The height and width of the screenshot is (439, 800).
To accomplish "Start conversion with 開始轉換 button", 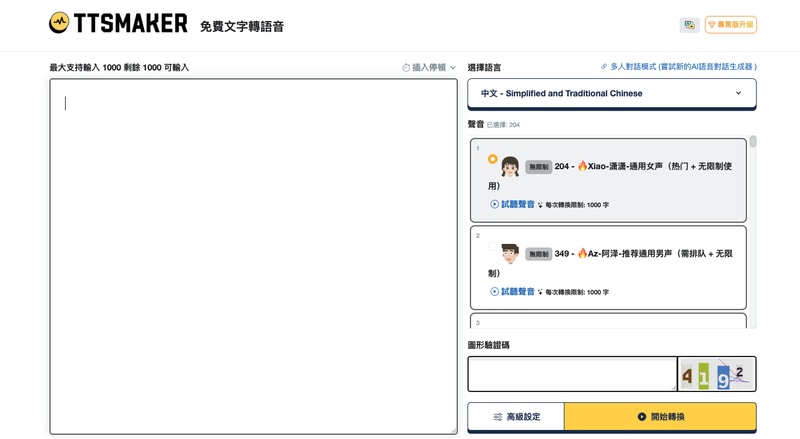I will 660,417.
